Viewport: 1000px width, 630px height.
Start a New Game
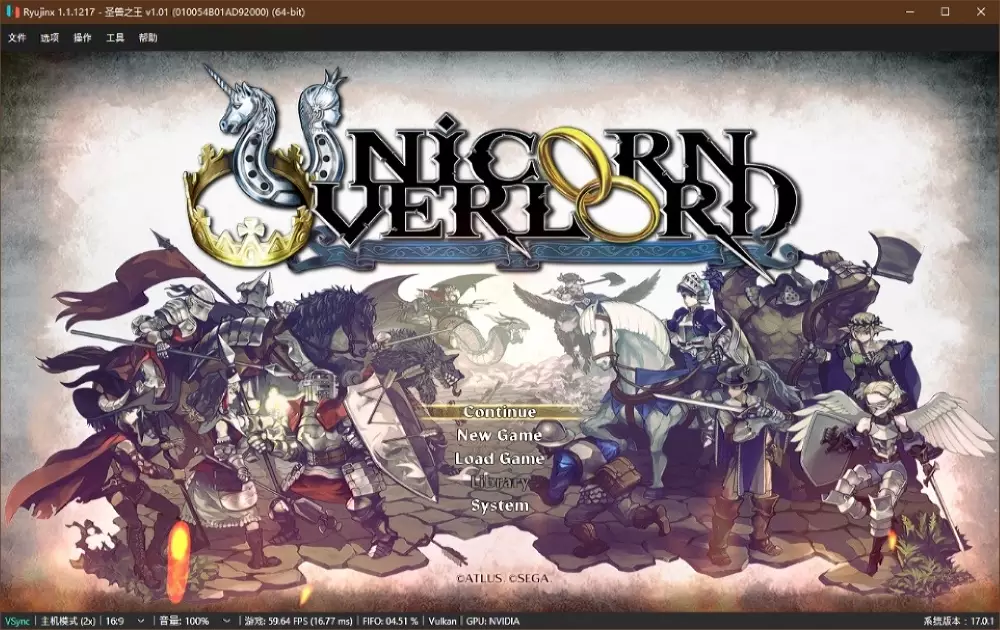pyautogui.click(x=499, y=436)
